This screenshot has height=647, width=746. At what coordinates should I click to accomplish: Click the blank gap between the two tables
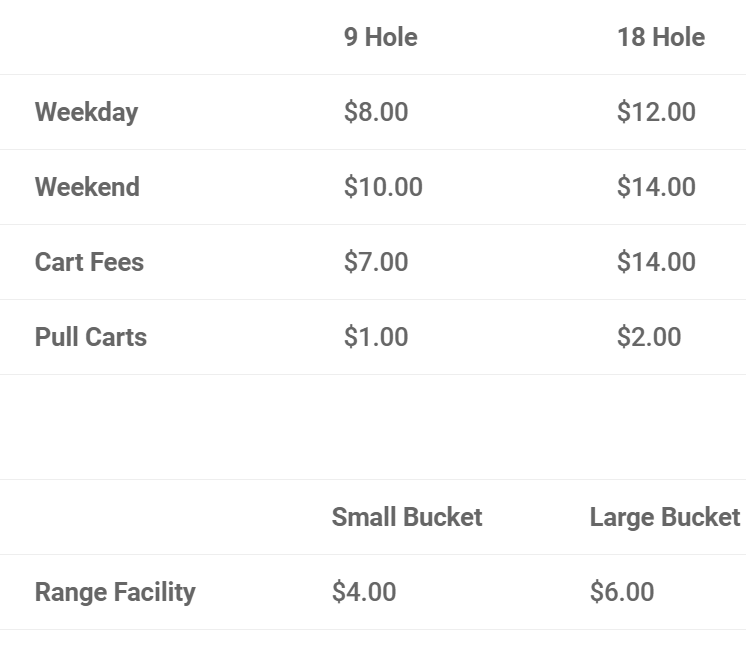pos(373,427)
